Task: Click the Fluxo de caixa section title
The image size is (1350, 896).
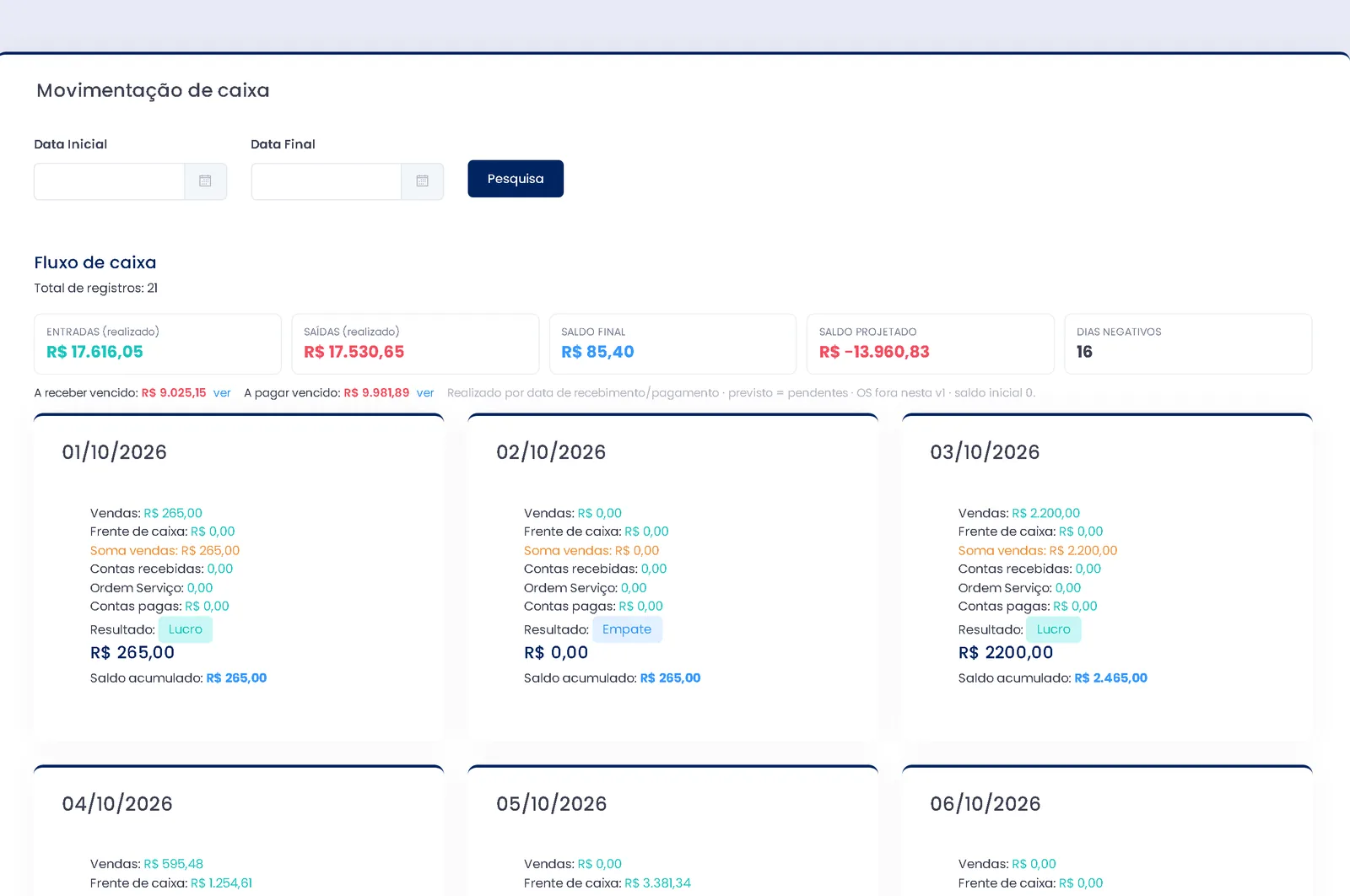Action: click(95, 262)
